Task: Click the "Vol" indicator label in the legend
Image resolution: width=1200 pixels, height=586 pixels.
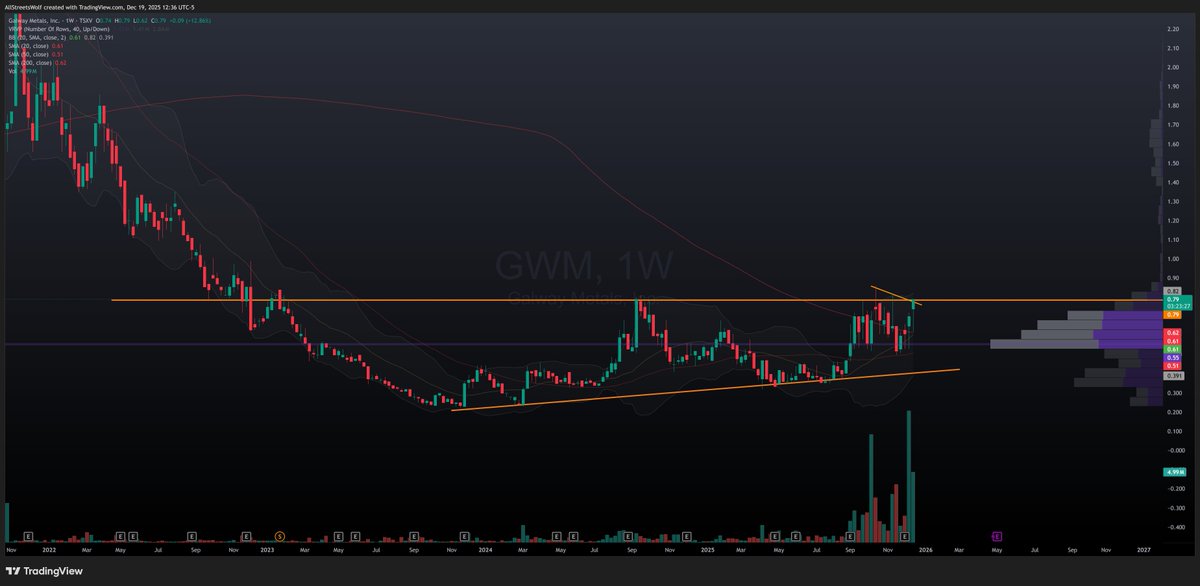Action: click(12, 70)
